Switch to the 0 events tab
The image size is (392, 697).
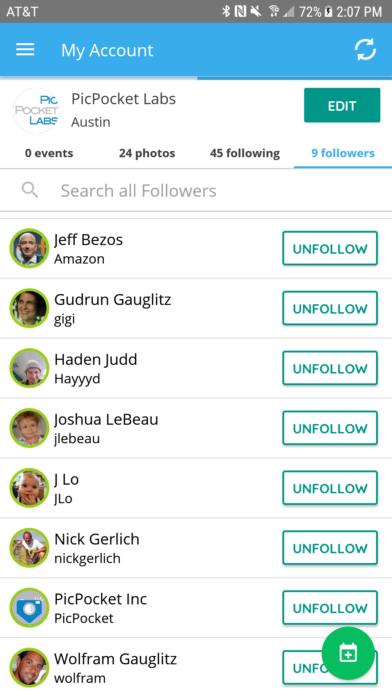click(x=49, y=153)
